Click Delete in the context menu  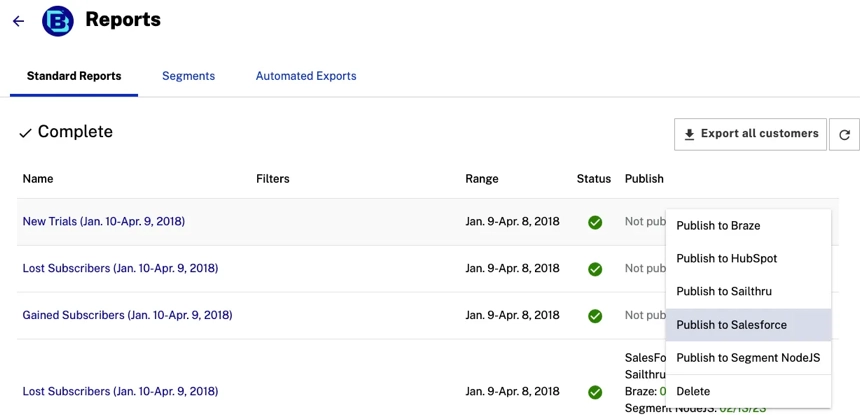(x=693, y=392)
